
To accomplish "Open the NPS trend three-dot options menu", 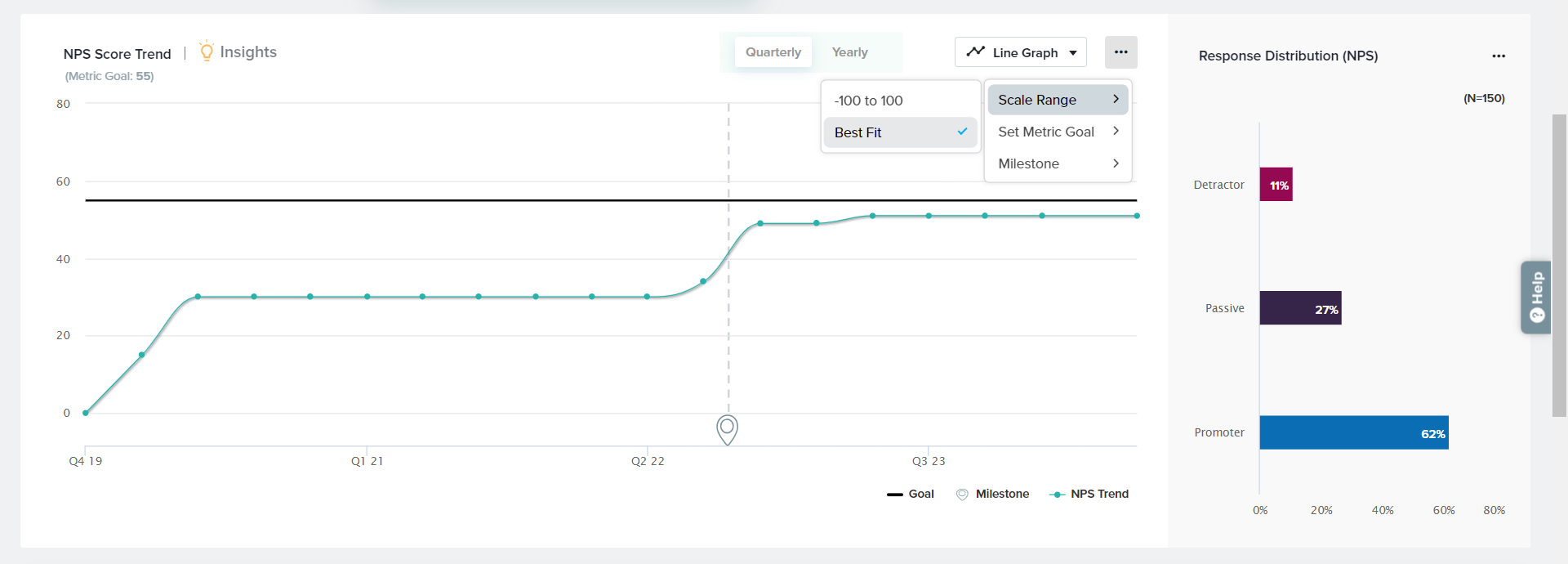I will point(1120,52).
